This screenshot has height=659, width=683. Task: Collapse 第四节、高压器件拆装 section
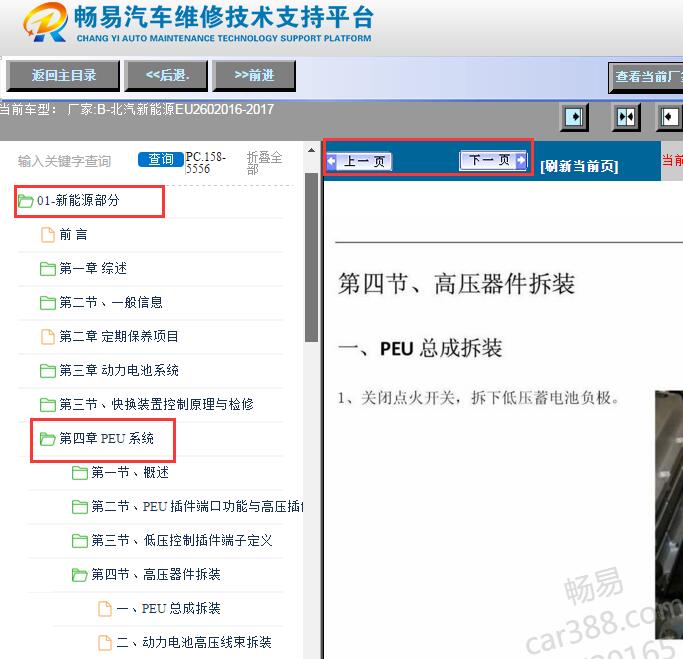point(156,575)
